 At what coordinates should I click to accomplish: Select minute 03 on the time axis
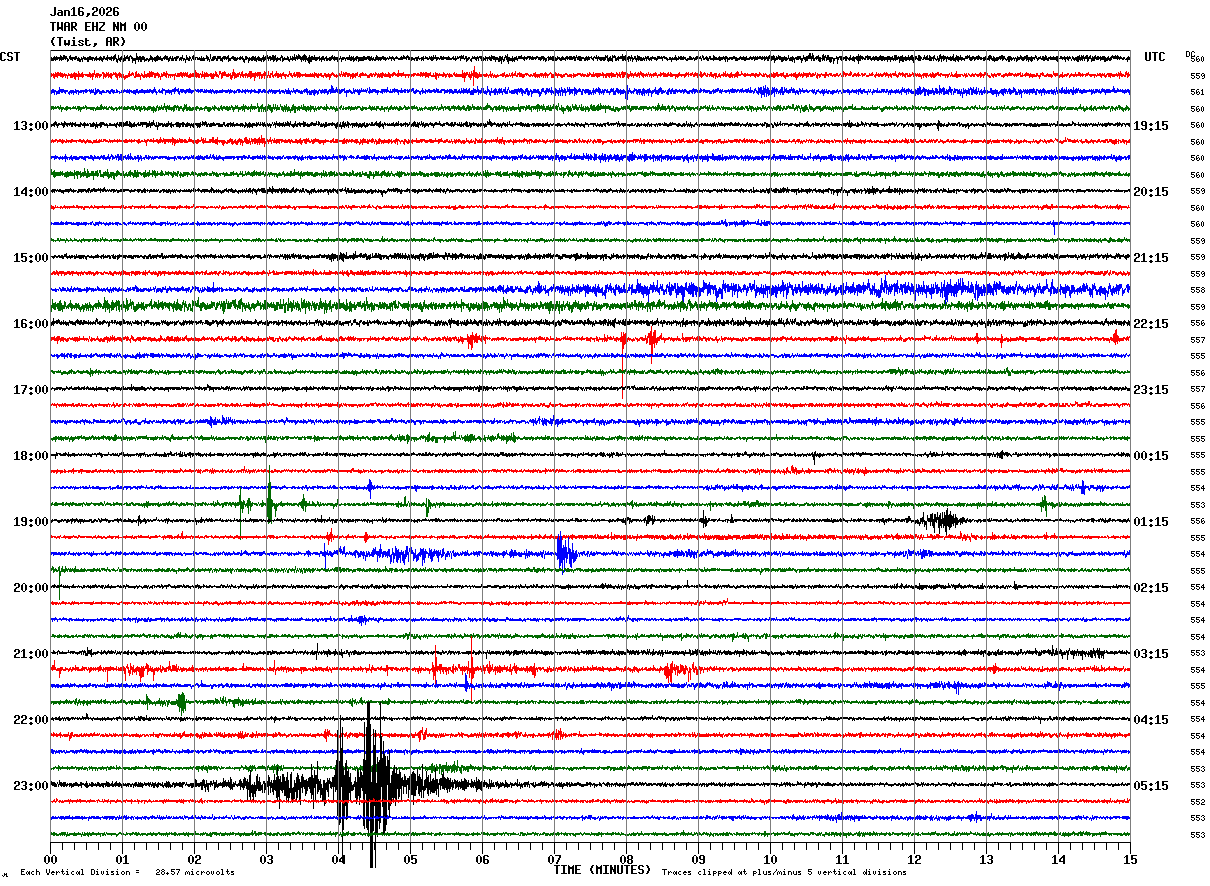[266, 859]
